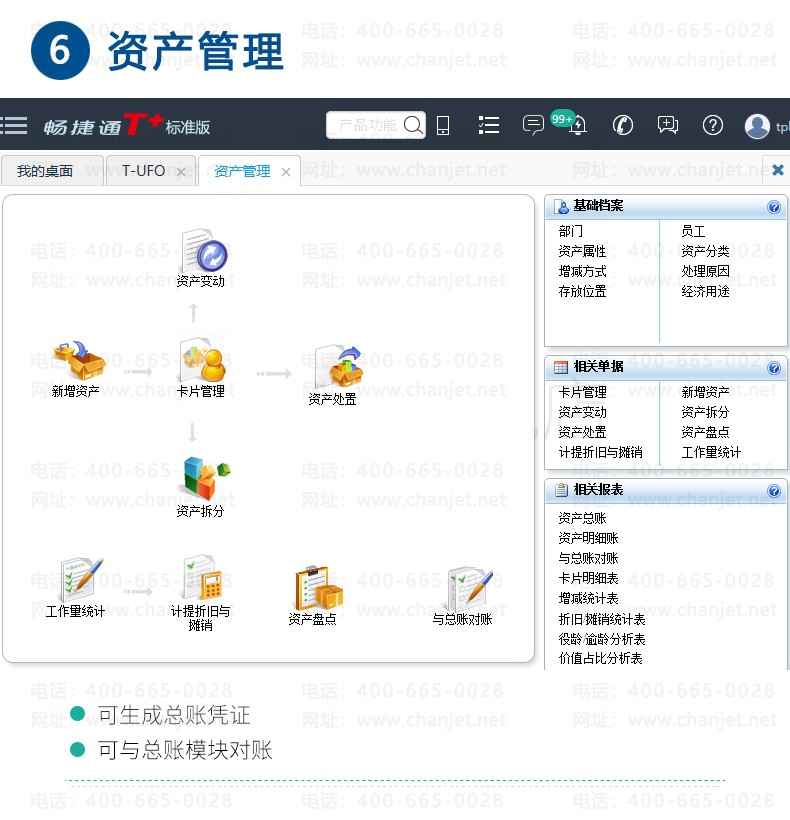Open the 资产明细账 report link
This screenshot has height=820, width=790.
tap(588, 538)
